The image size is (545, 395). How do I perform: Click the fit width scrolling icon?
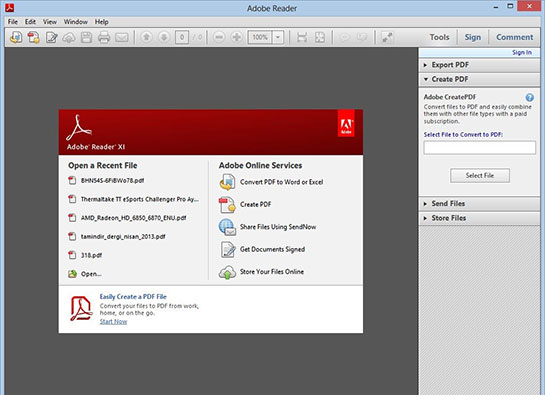pos(302,37)
